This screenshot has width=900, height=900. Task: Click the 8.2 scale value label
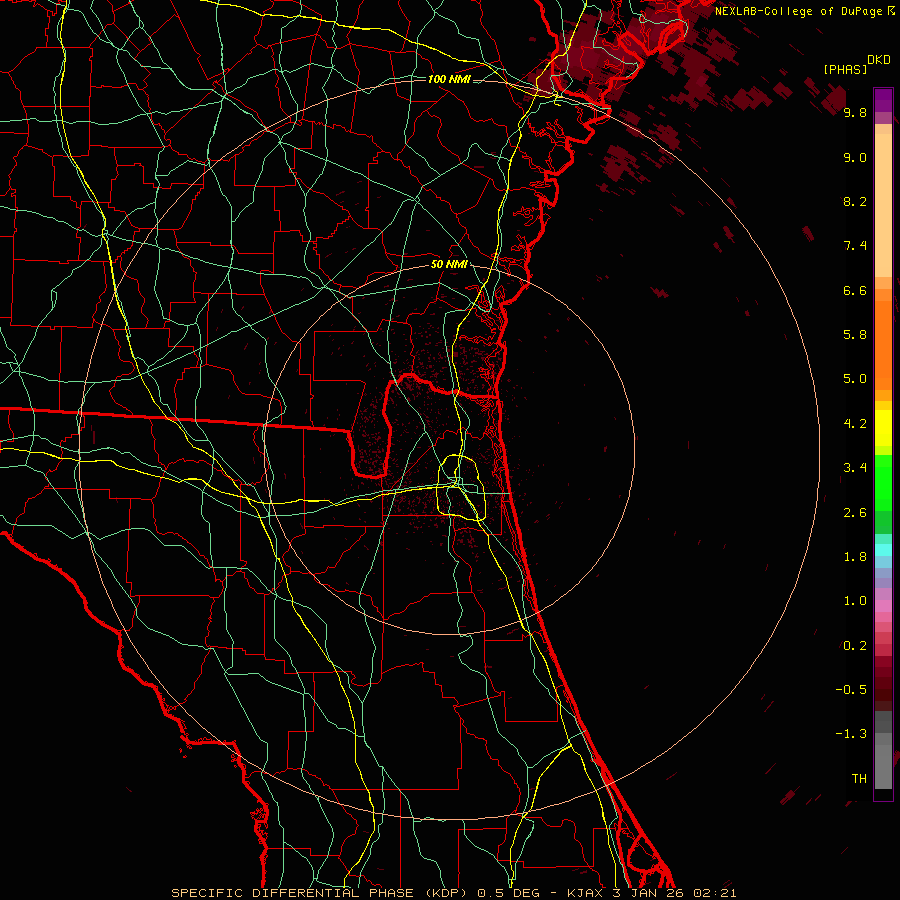(855, 201)
